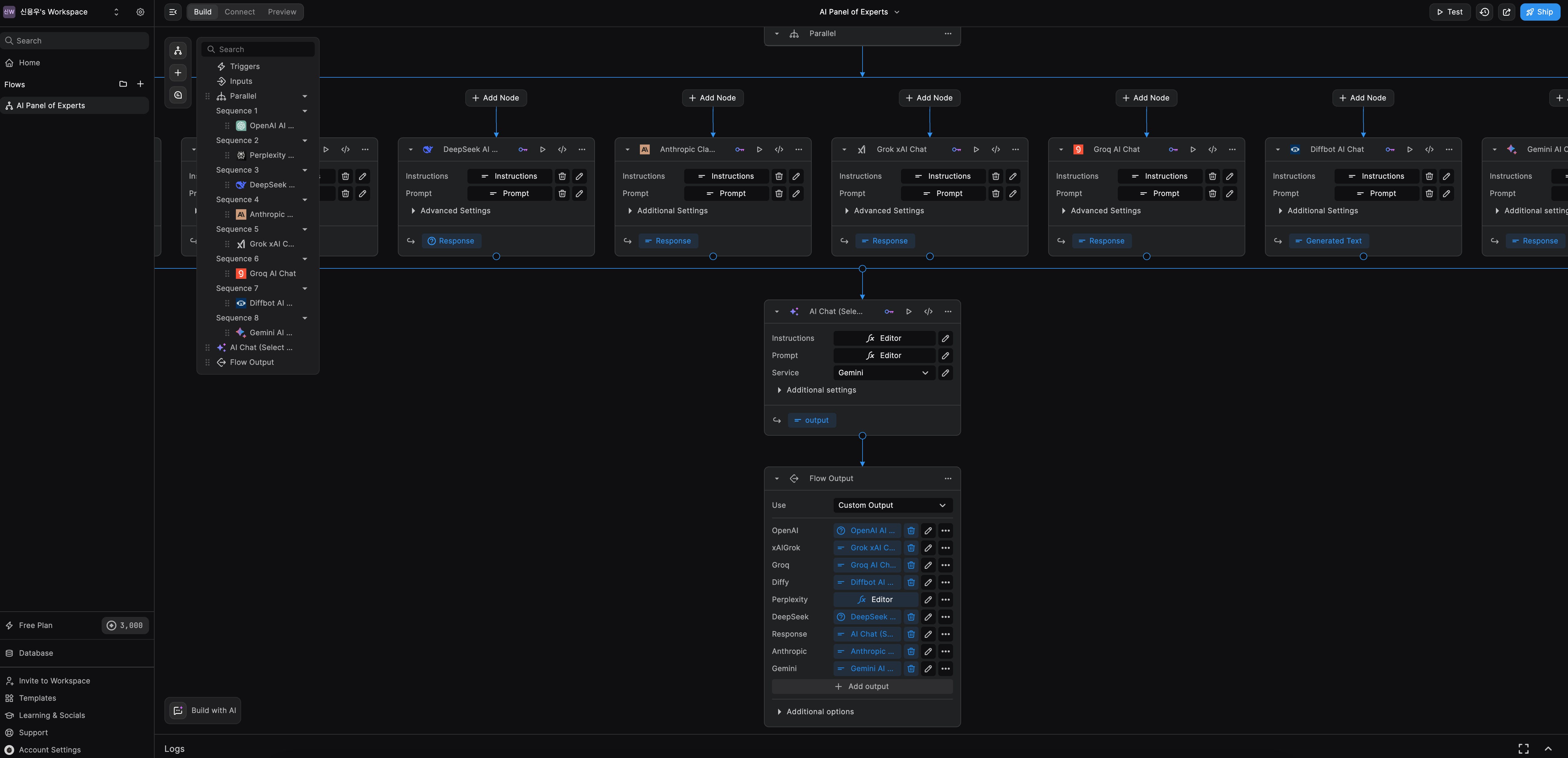Click the Ship button
Image resolution: width=1568 pixels, height=758 pixels.
(x=1539, y=12)
